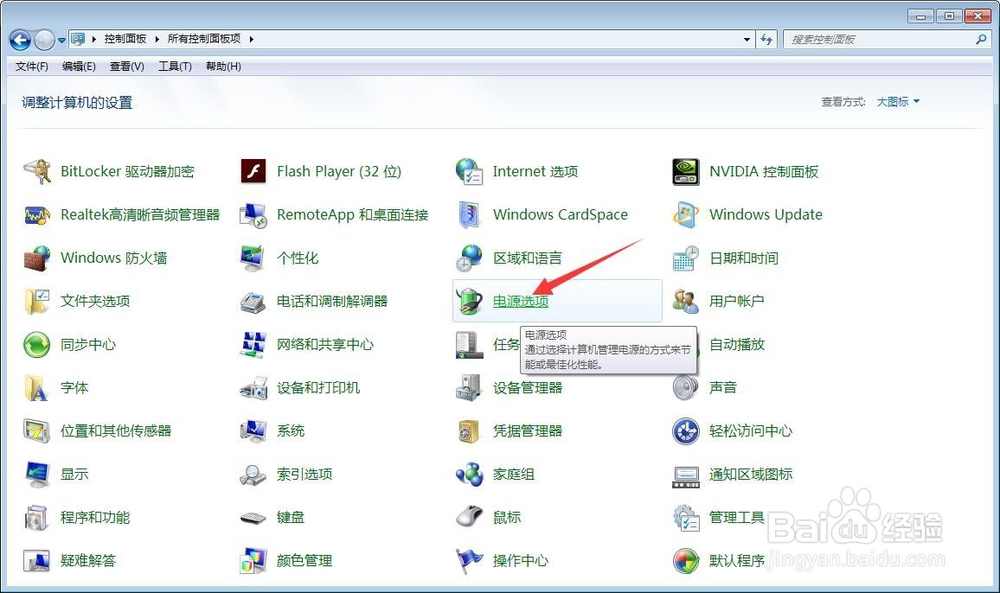Click the 索引选项 link text

tap(304, 474)
